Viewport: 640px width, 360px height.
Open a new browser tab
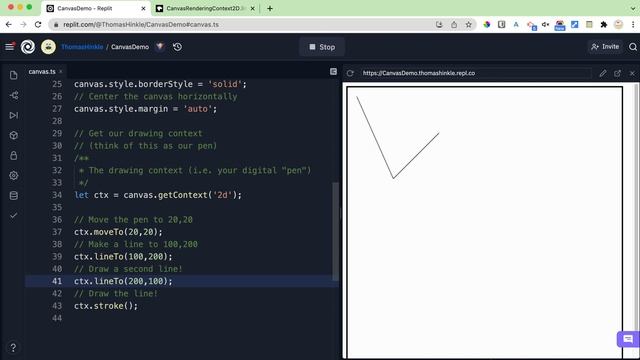pos(270,8)
